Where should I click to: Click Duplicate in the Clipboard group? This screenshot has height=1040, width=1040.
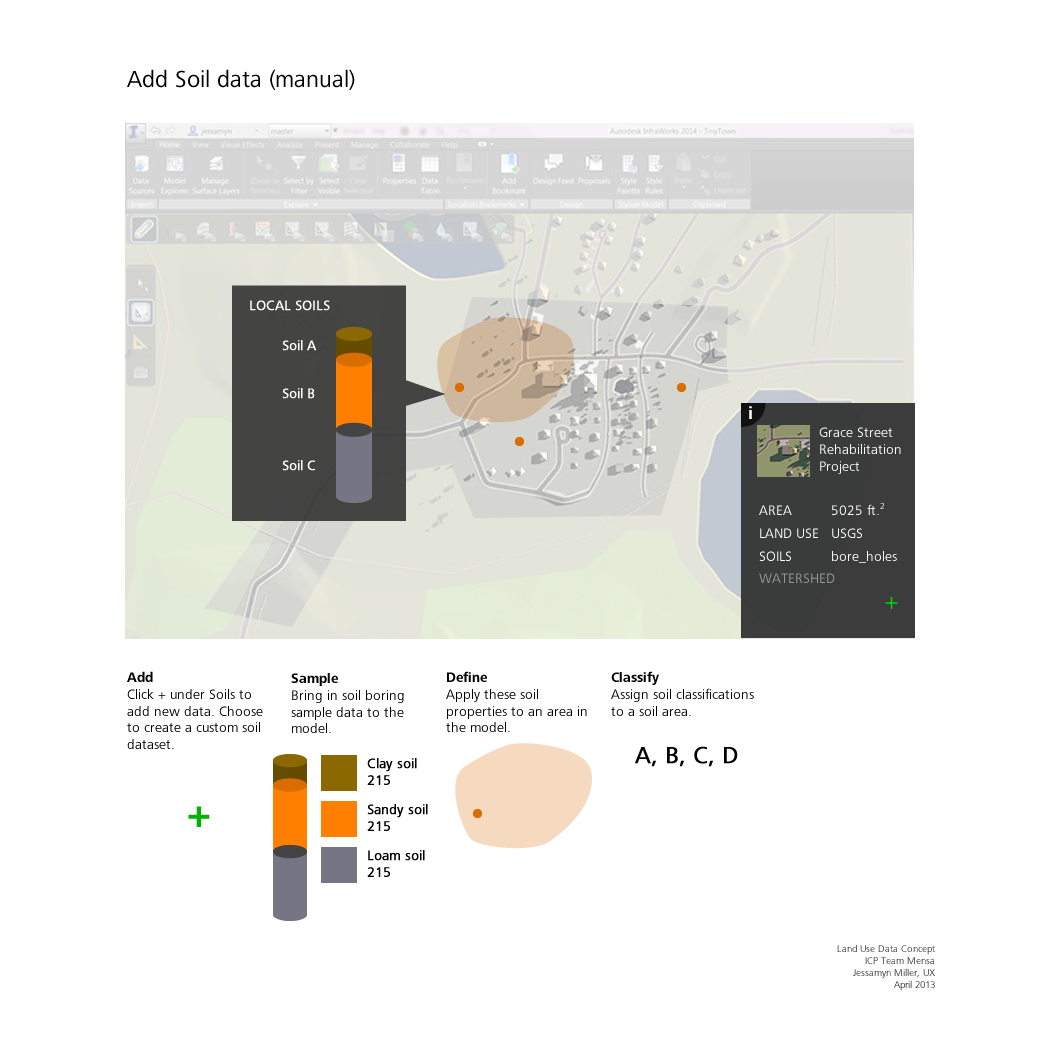tap(724, 191)
